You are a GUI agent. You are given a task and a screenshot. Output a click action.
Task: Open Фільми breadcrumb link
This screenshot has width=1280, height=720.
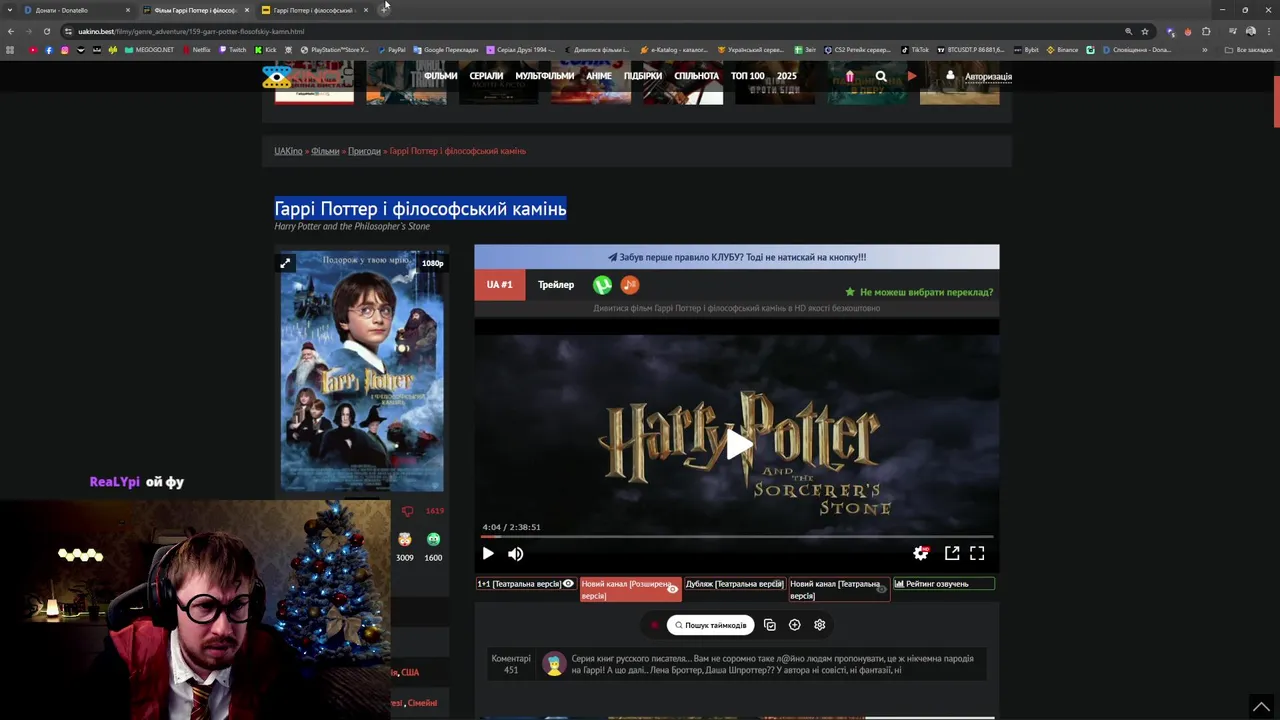(325, 151)
